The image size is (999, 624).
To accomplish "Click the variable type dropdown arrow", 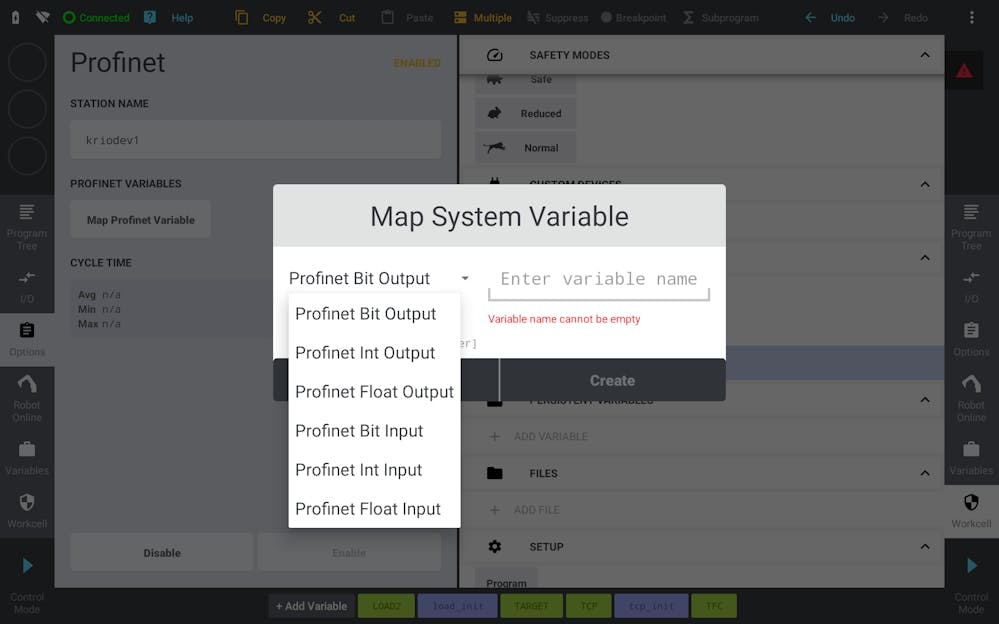I will tap(465, 279).
